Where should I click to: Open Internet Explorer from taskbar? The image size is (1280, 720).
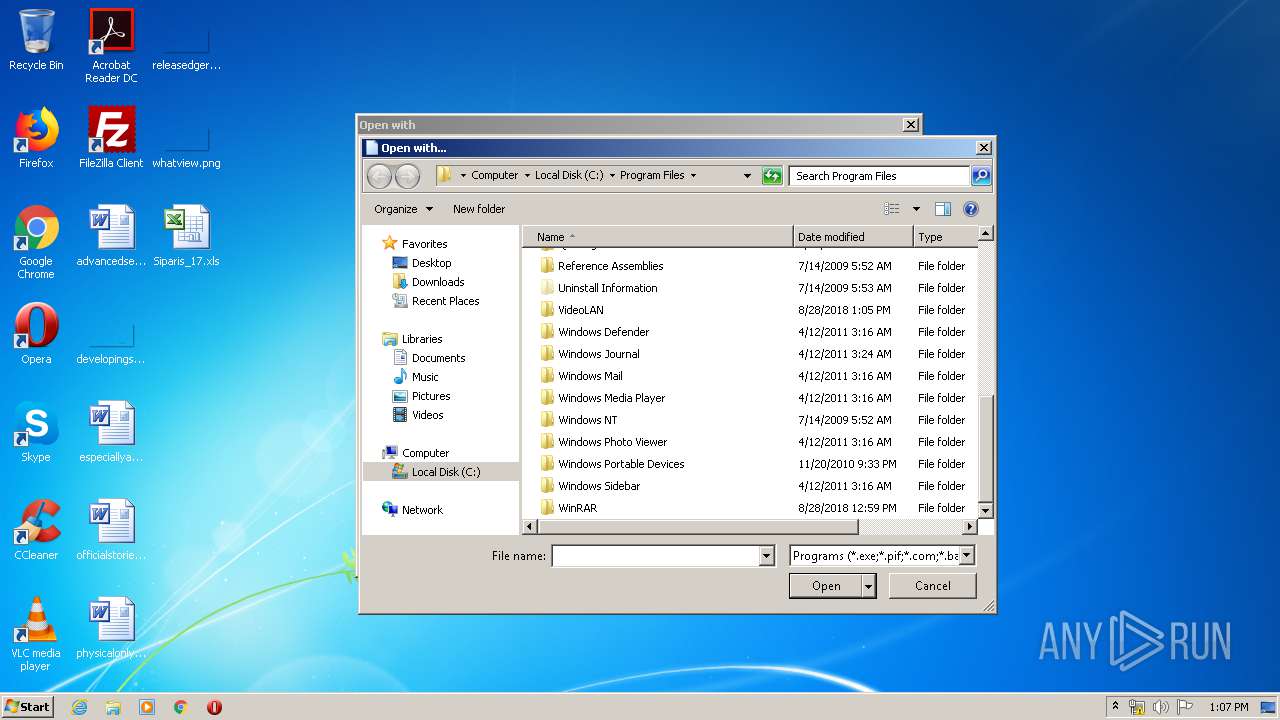pyautogui.click(x=79, y=707)
